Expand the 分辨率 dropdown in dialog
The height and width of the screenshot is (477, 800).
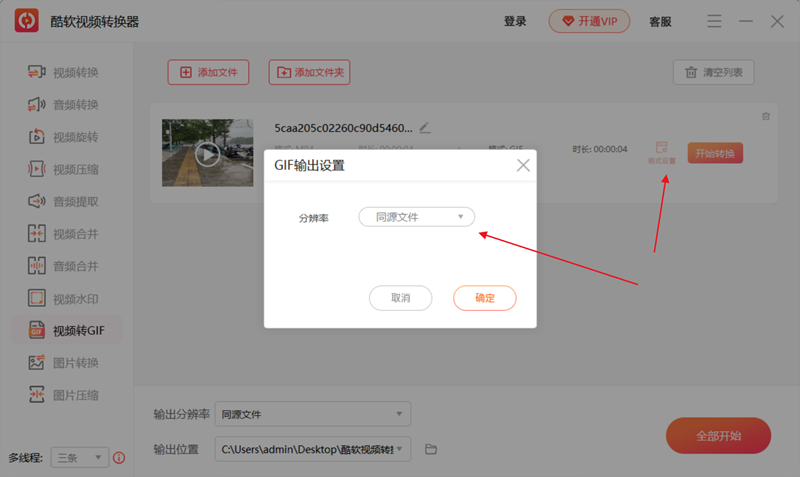coord(417,217)
